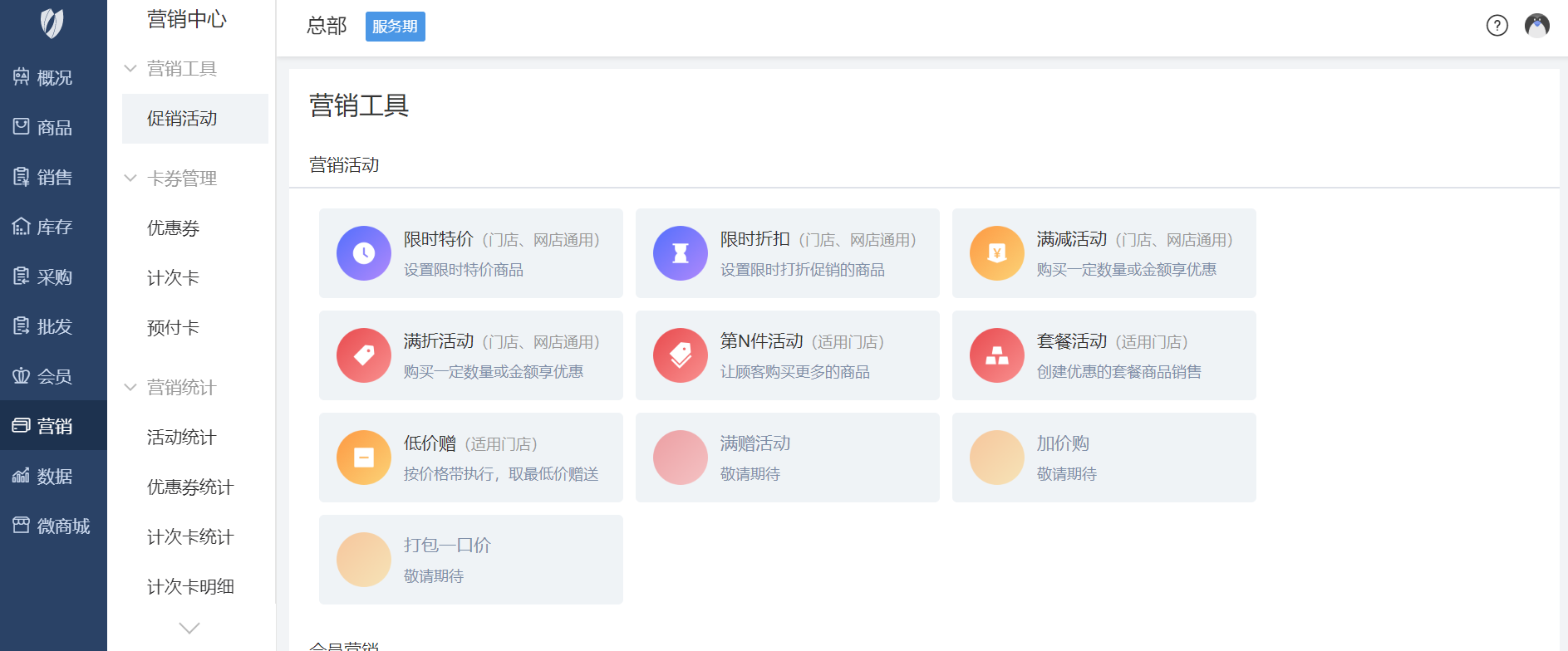Click the 套餐活动 blocks icon
Viewport: 1568px width, 651px height.
click(x=996, y=355)
